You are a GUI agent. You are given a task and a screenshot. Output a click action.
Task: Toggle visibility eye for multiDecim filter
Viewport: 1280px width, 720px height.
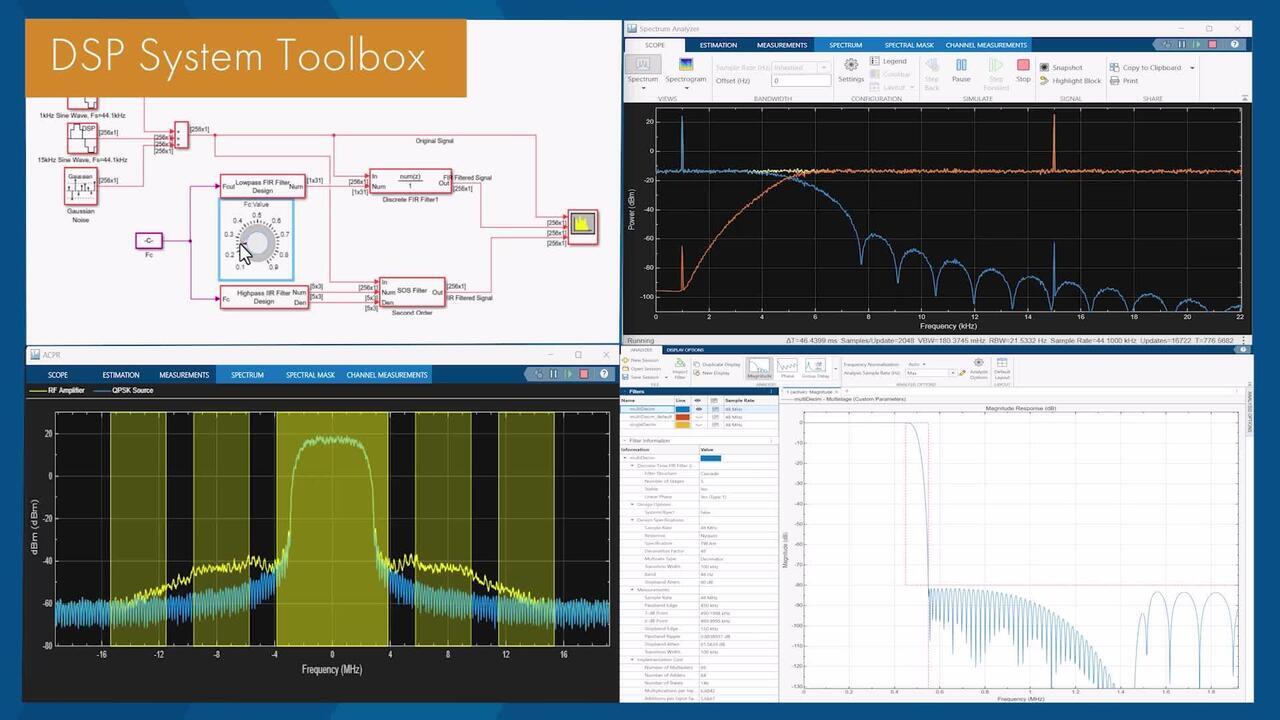click(x=697, y=409)
